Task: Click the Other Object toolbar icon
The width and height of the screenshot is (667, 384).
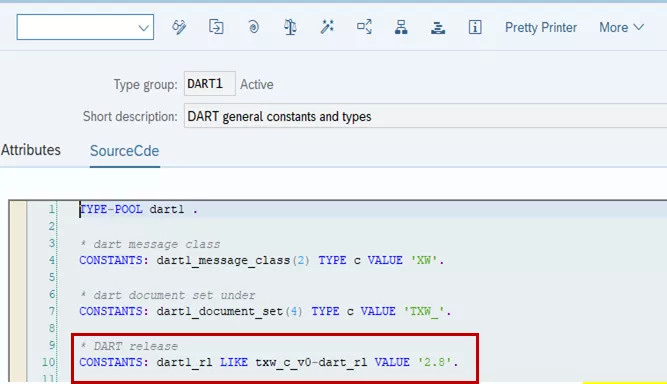Action: (x=216, y=27)
